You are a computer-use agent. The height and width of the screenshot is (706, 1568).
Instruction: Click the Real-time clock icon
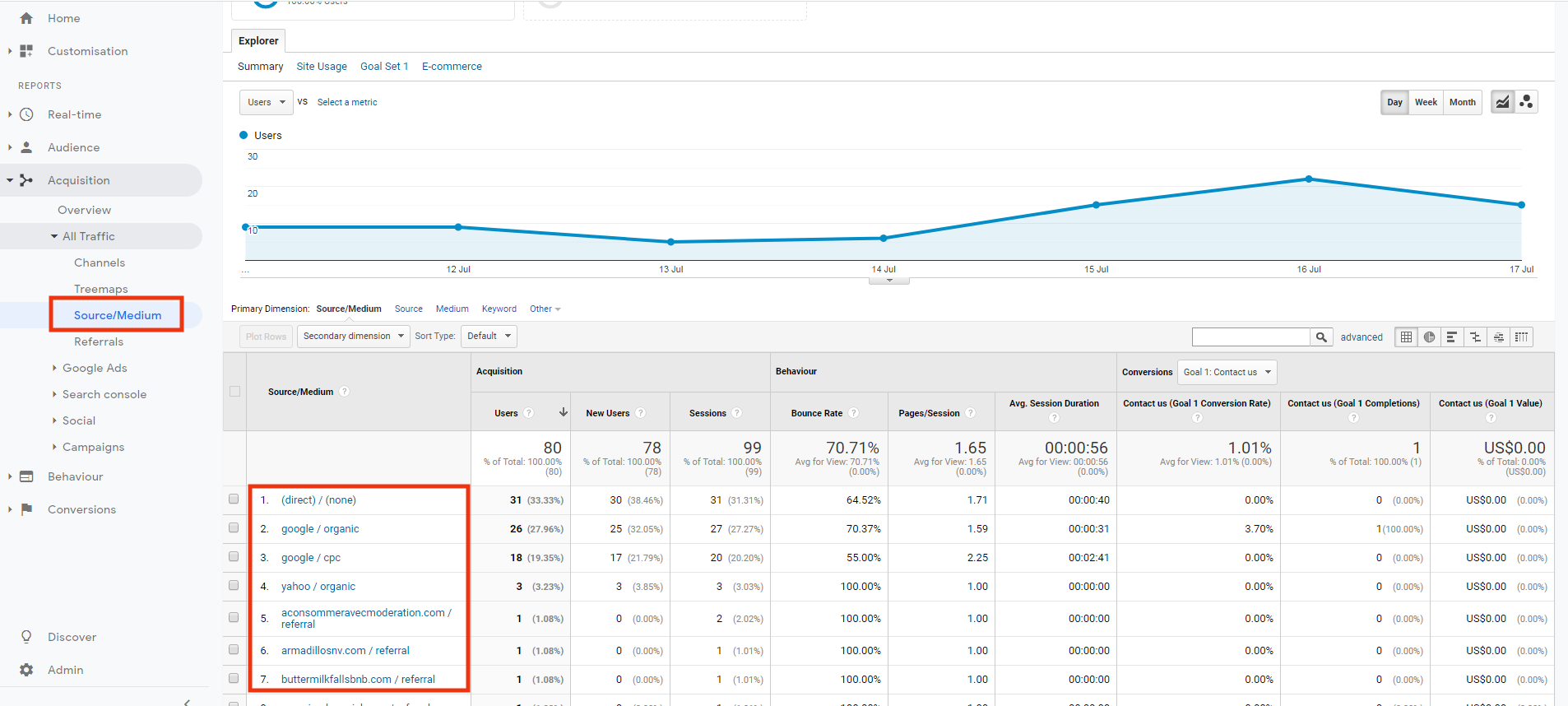click(26, 114)
